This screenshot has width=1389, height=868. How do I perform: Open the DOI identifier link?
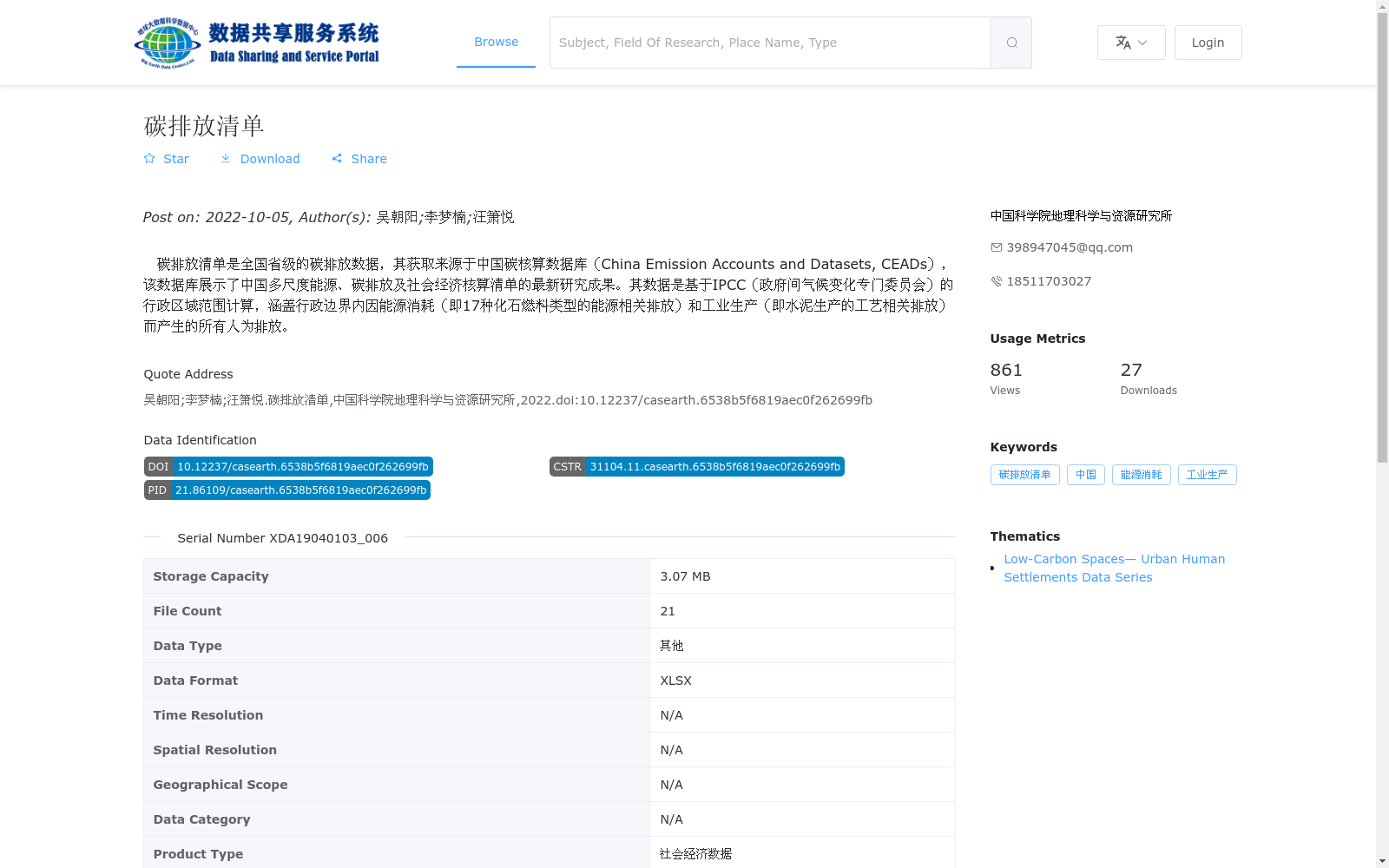click(302, 466)
